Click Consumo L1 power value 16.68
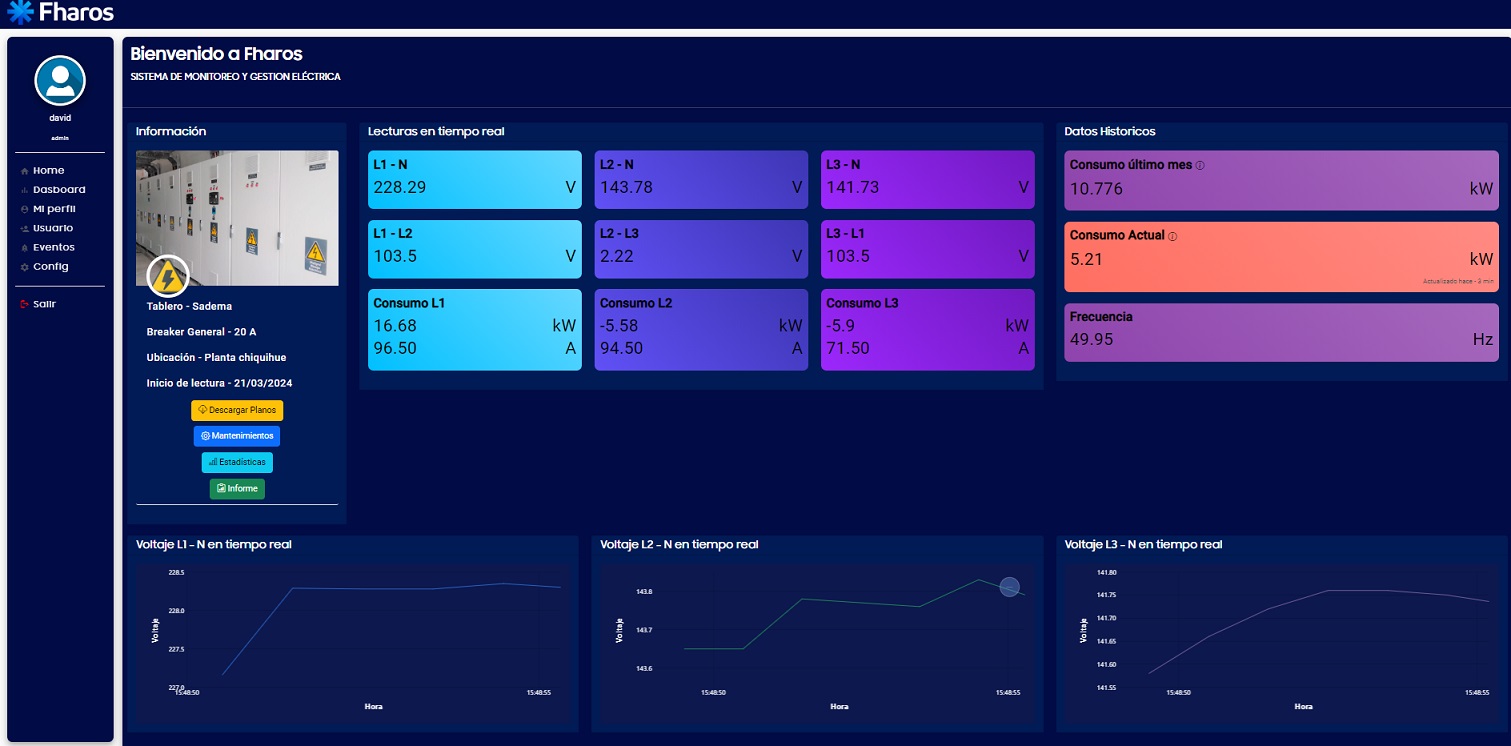 (x=395, y=325)
